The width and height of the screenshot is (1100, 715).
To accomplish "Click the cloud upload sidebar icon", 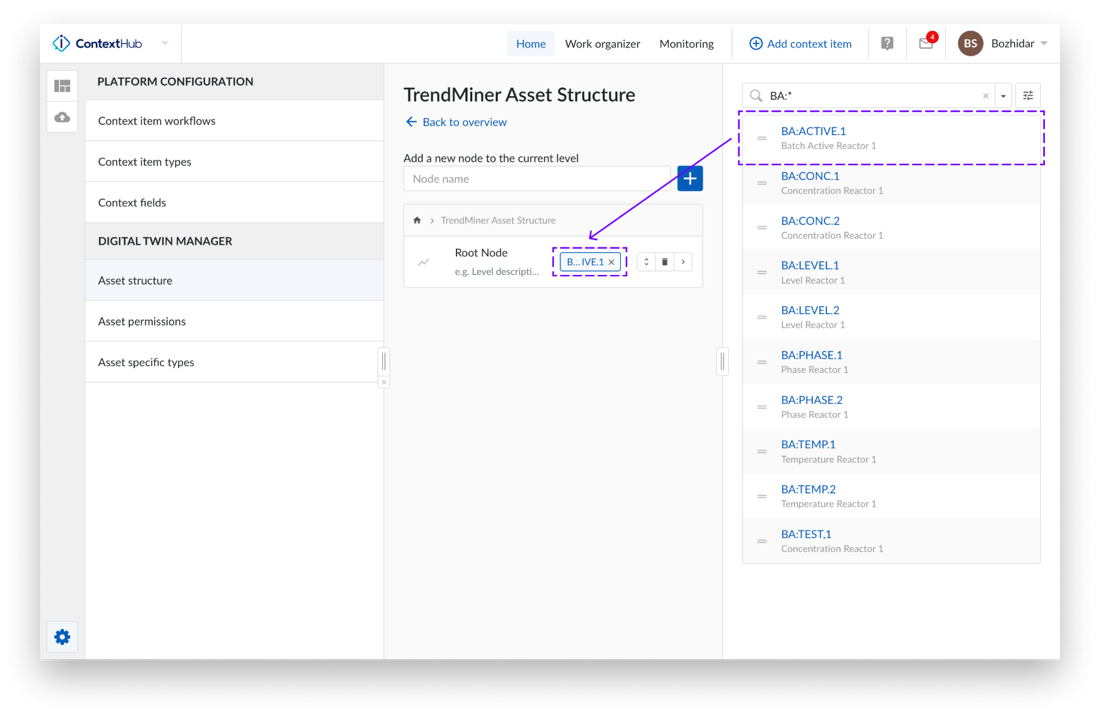I will (x=62, y=117).
